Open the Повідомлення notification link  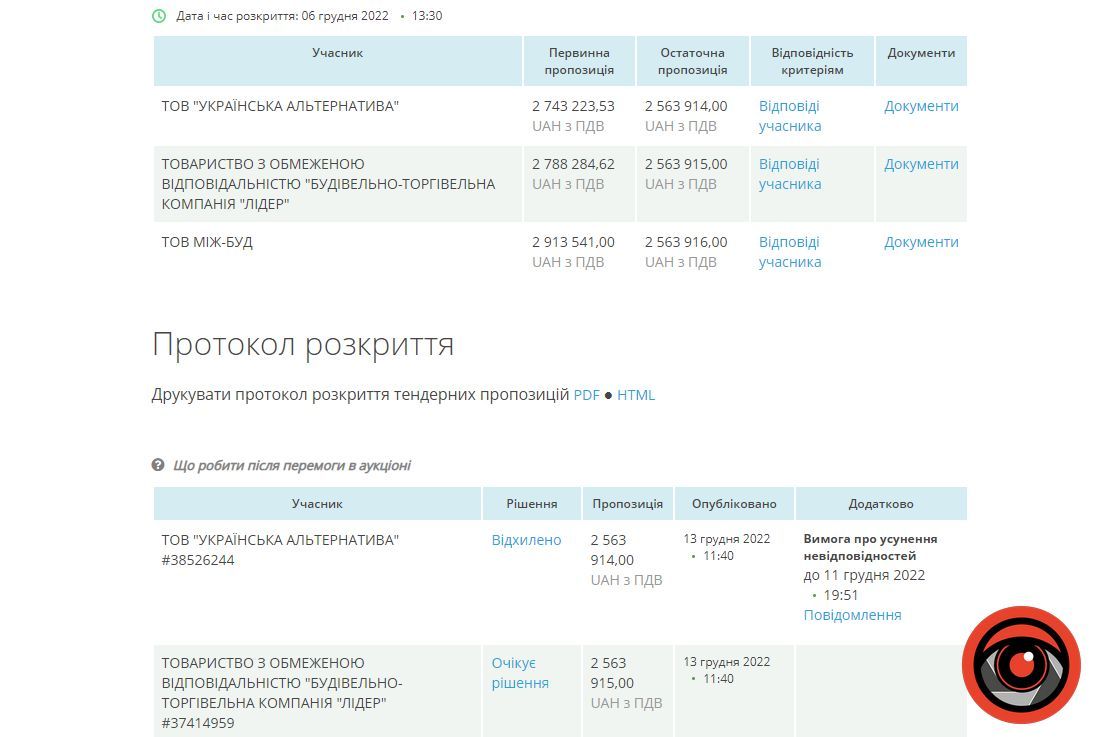point(850,616)
